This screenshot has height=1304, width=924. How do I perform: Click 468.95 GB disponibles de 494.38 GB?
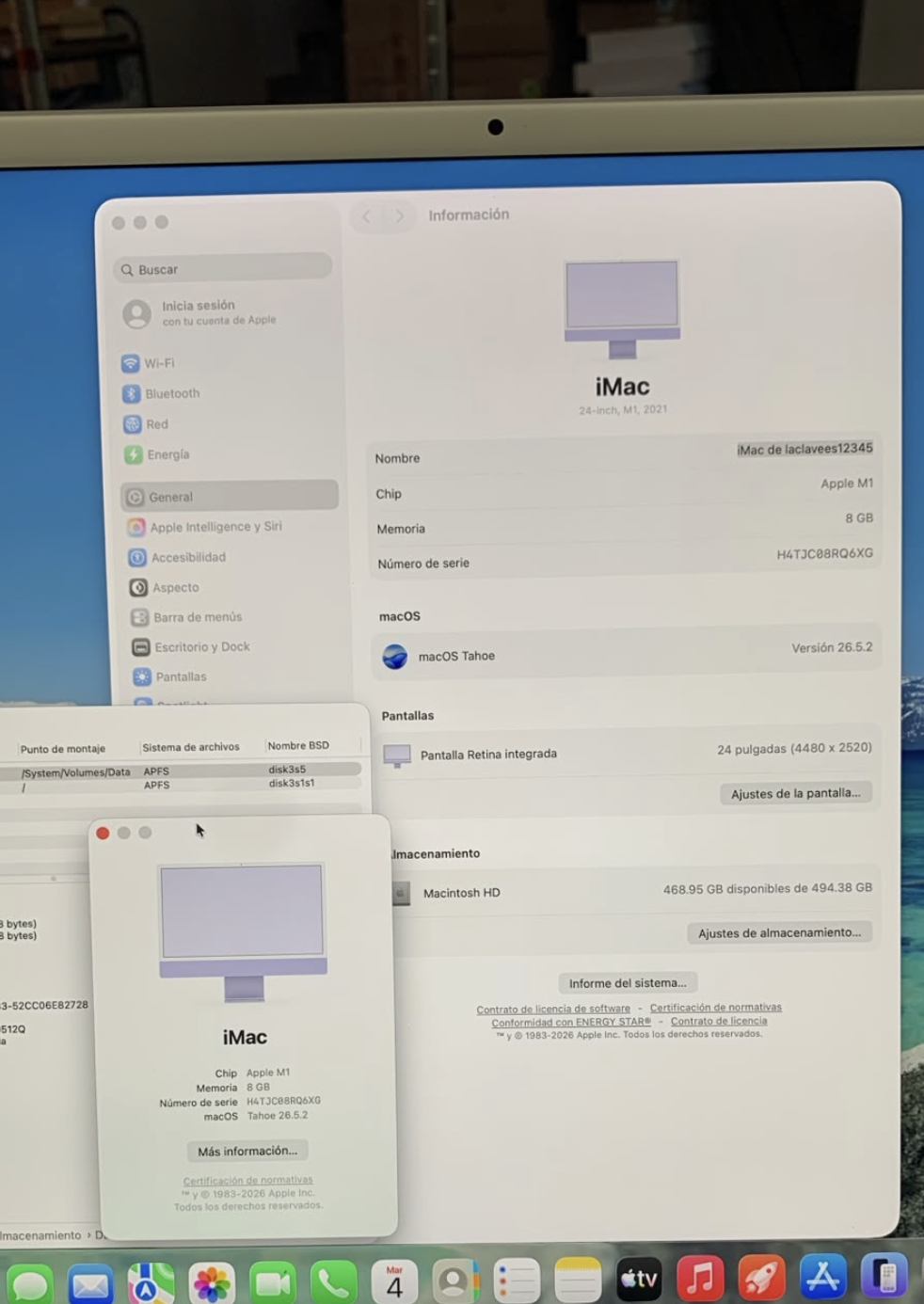(x=767, y=888)
